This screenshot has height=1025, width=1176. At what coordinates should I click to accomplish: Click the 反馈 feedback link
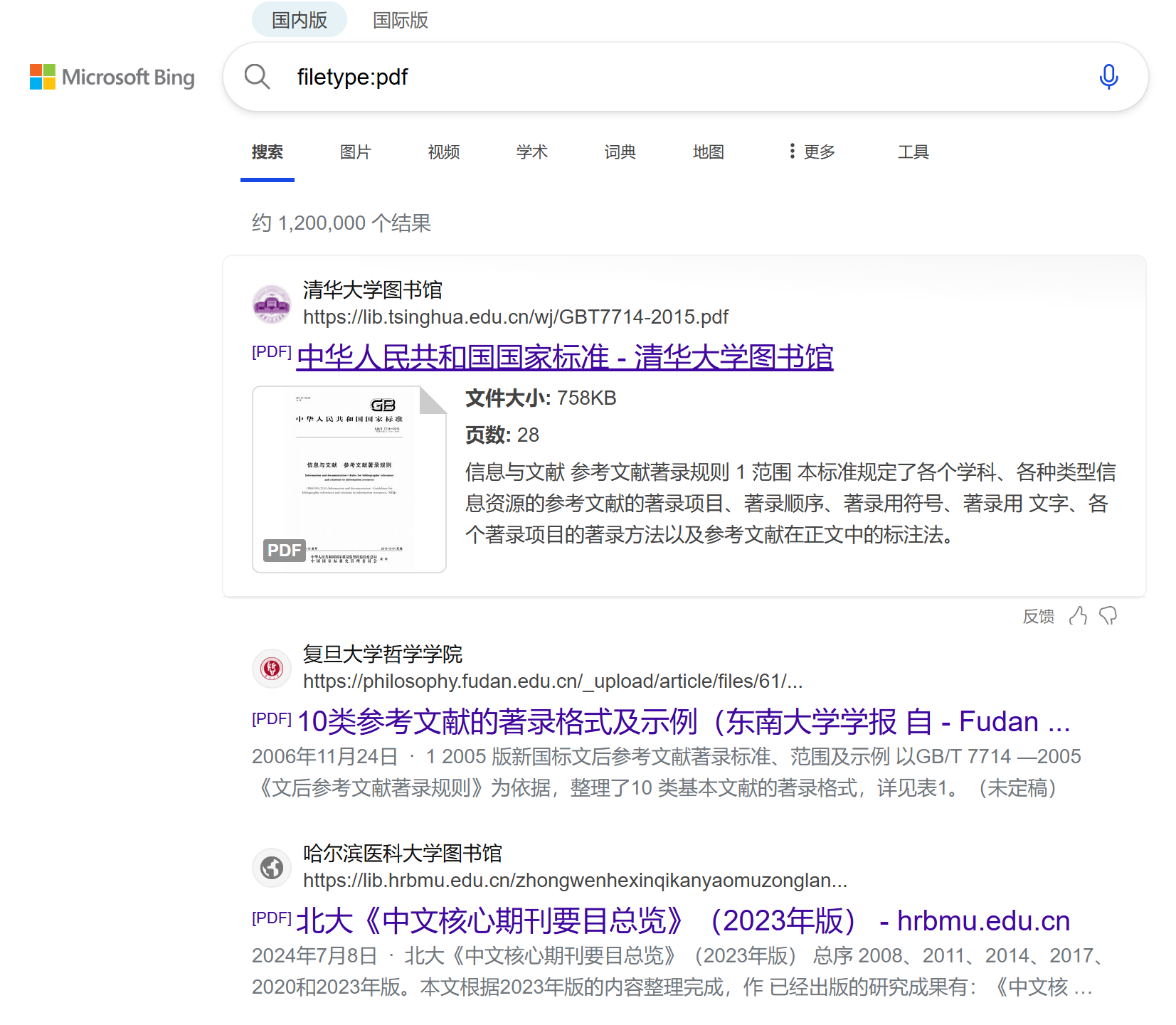click(1039, 616)
